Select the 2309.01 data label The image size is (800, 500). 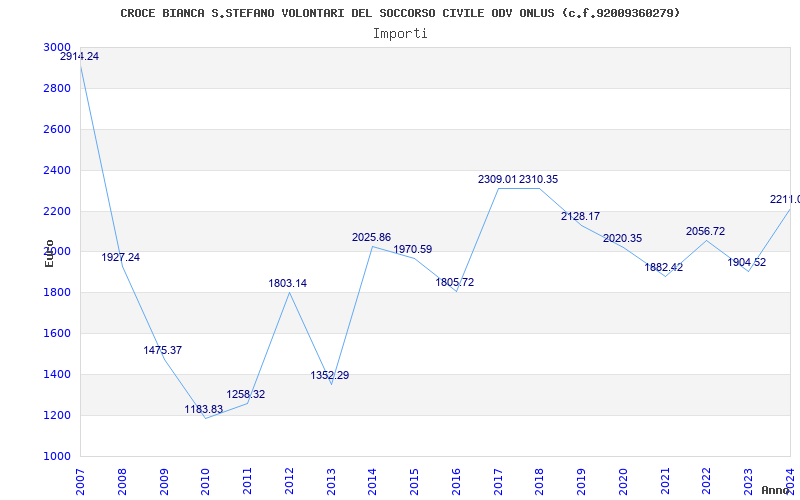tap(497, 180)
